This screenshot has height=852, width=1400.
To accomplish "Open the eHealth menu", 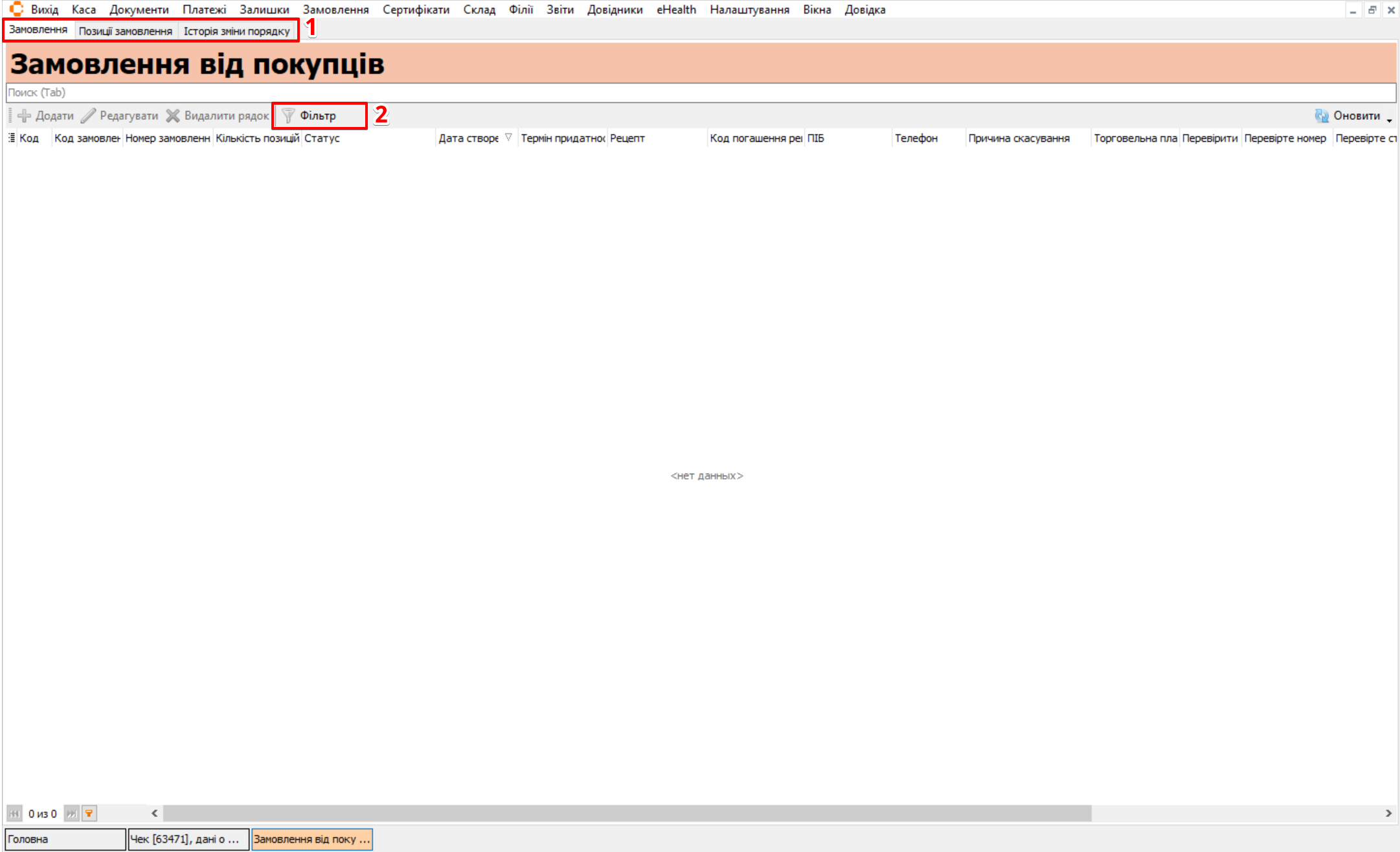I will click(x=676, y=10).
